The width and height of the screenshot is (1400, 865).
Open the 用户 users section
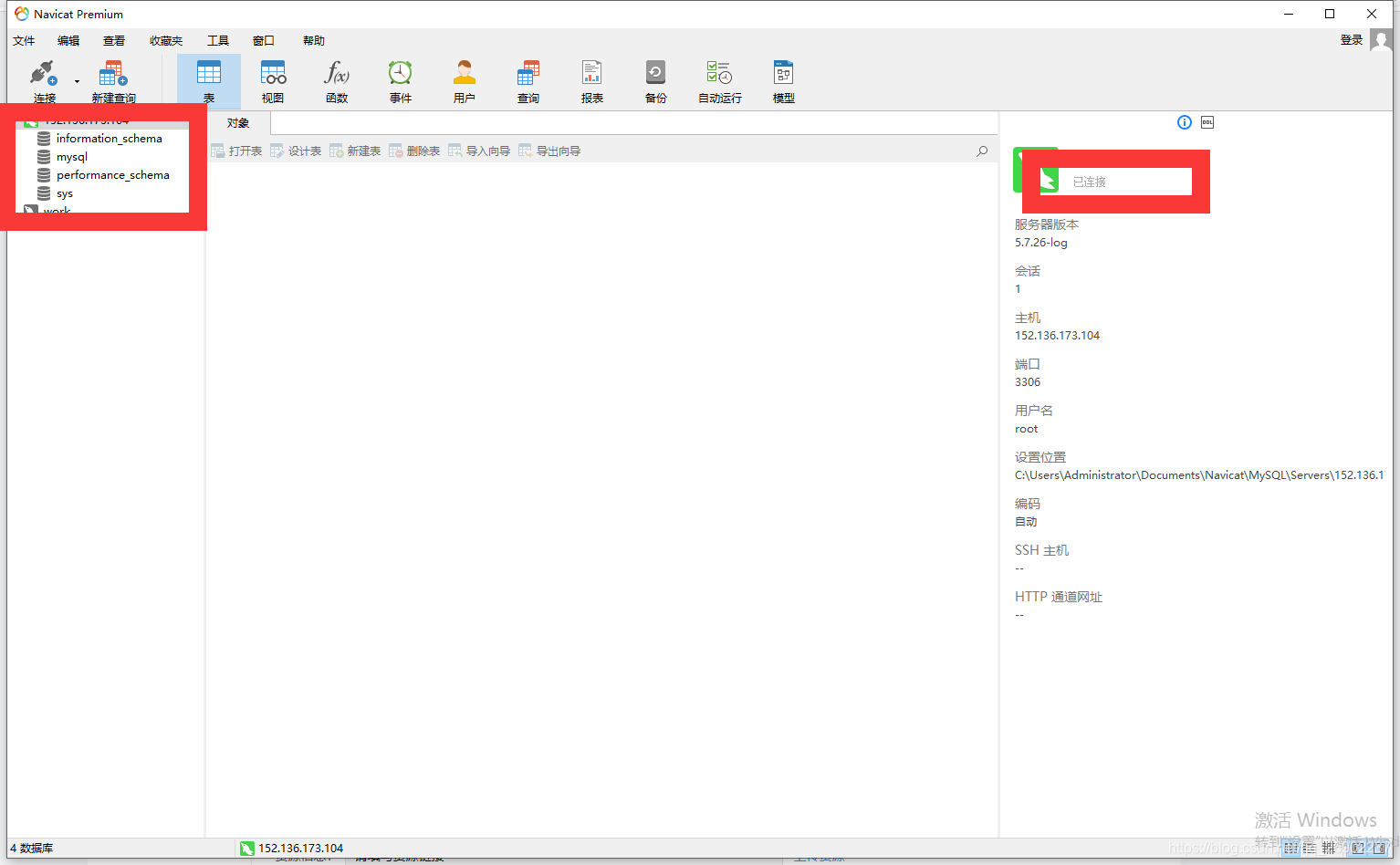click(x=465, y=81)
